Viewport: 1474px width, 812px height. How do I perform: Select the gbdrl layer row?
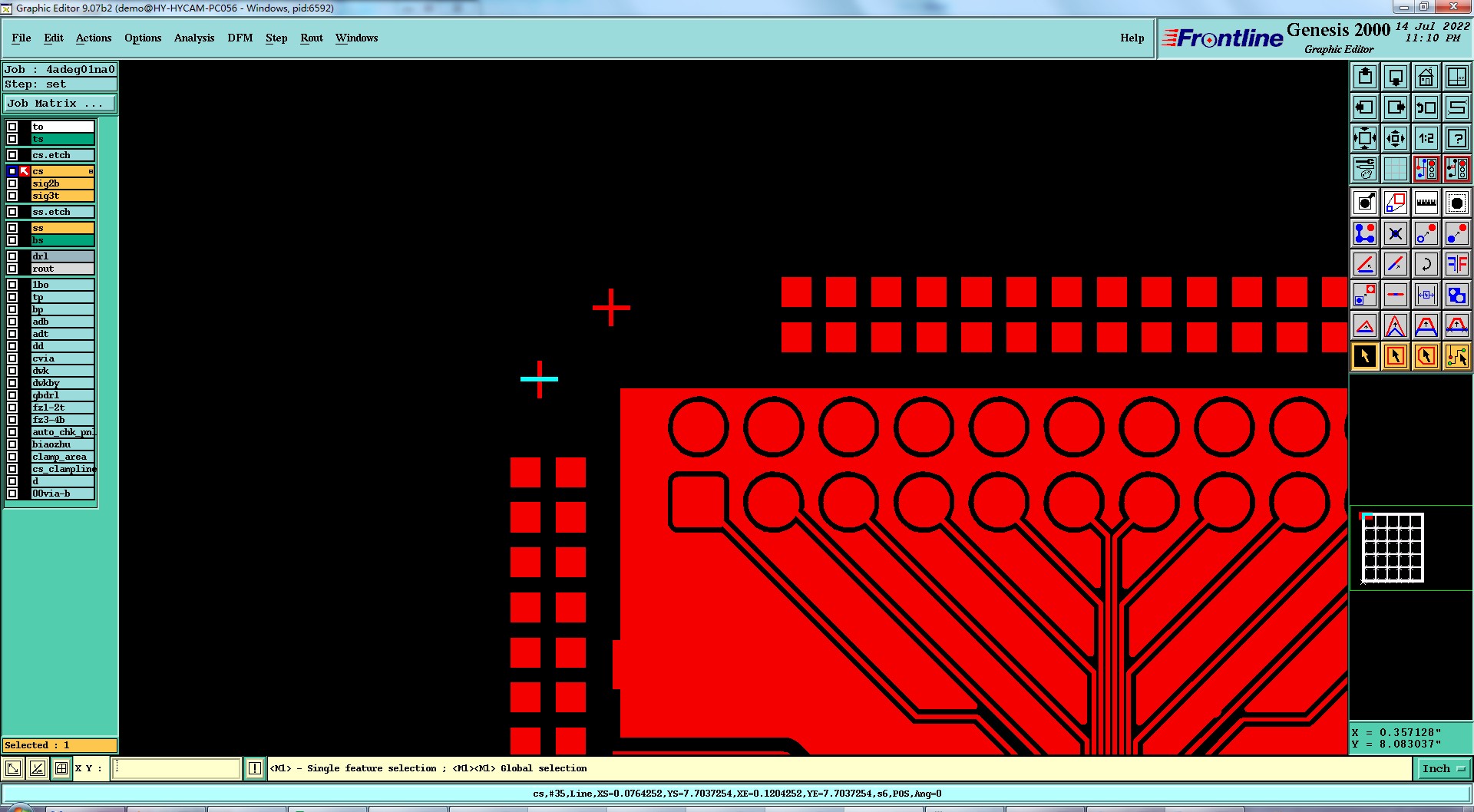pyautogui.click(x=62, y=395)
